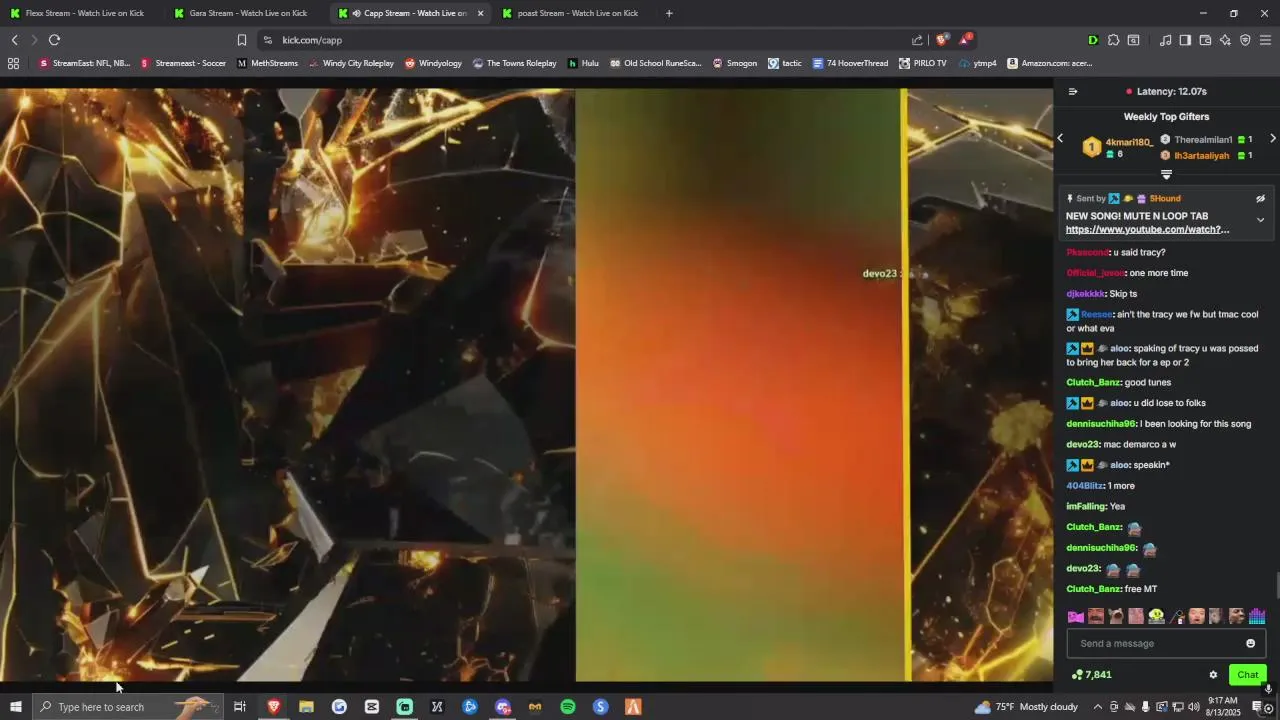Click chat username 404Blitz
Image resolution: width=1280 pixels, height=720 pixels.
(1086, 486)
